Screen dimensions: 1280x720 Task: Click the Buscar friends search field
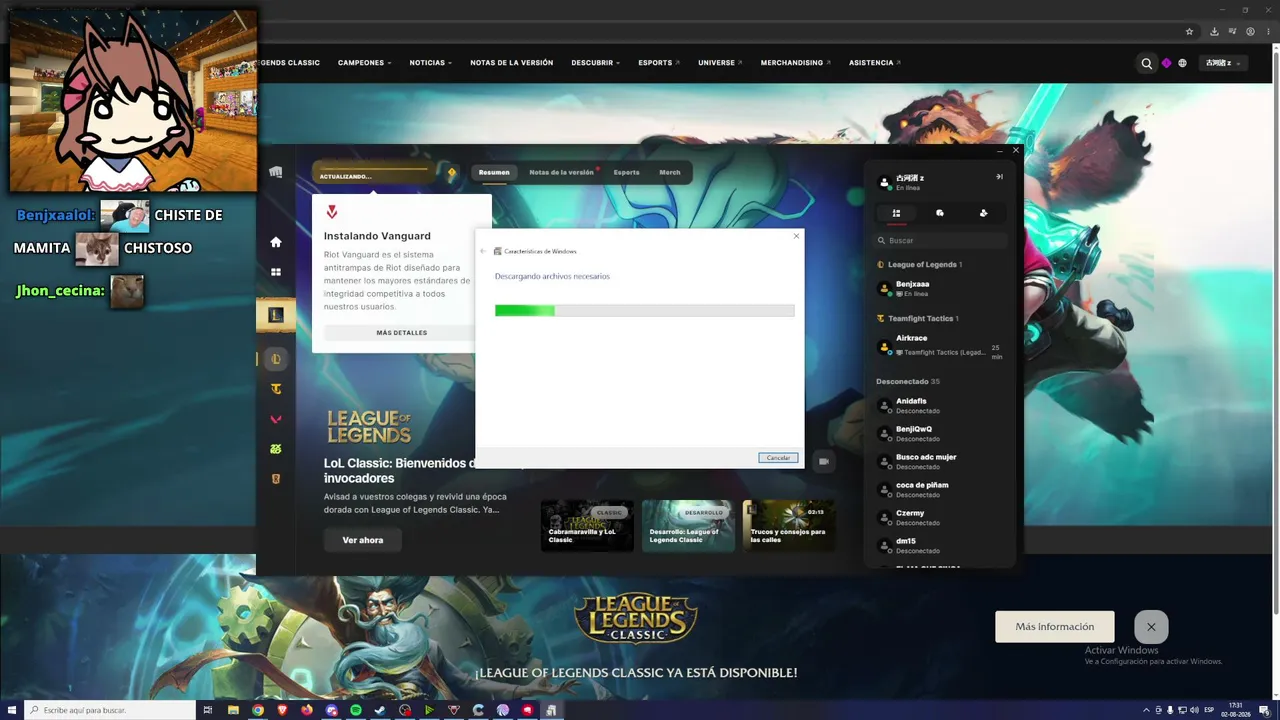click(x=942, y=241)
